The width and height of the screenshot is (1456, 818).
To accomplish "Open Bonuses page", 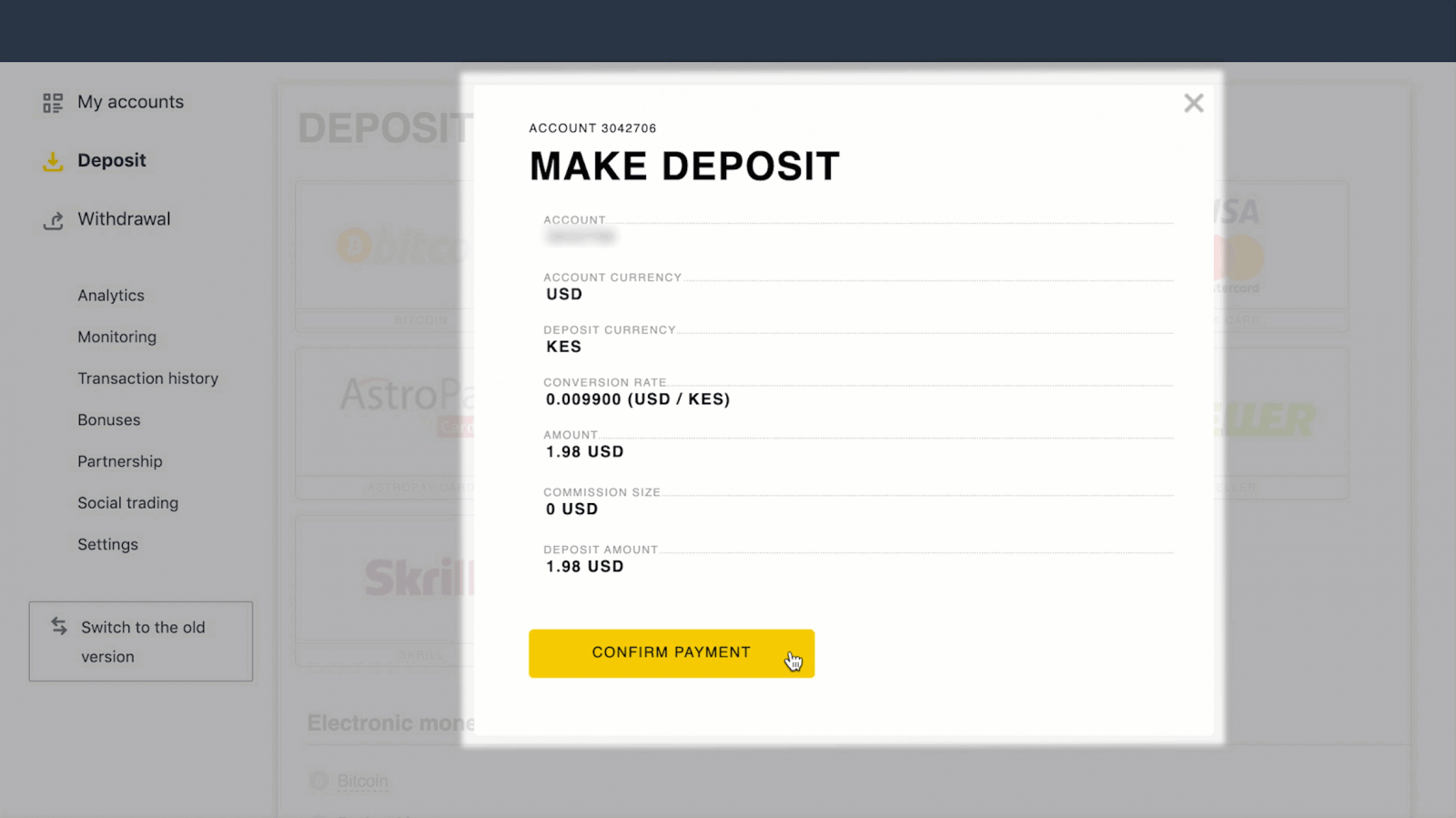I will 109,420.
